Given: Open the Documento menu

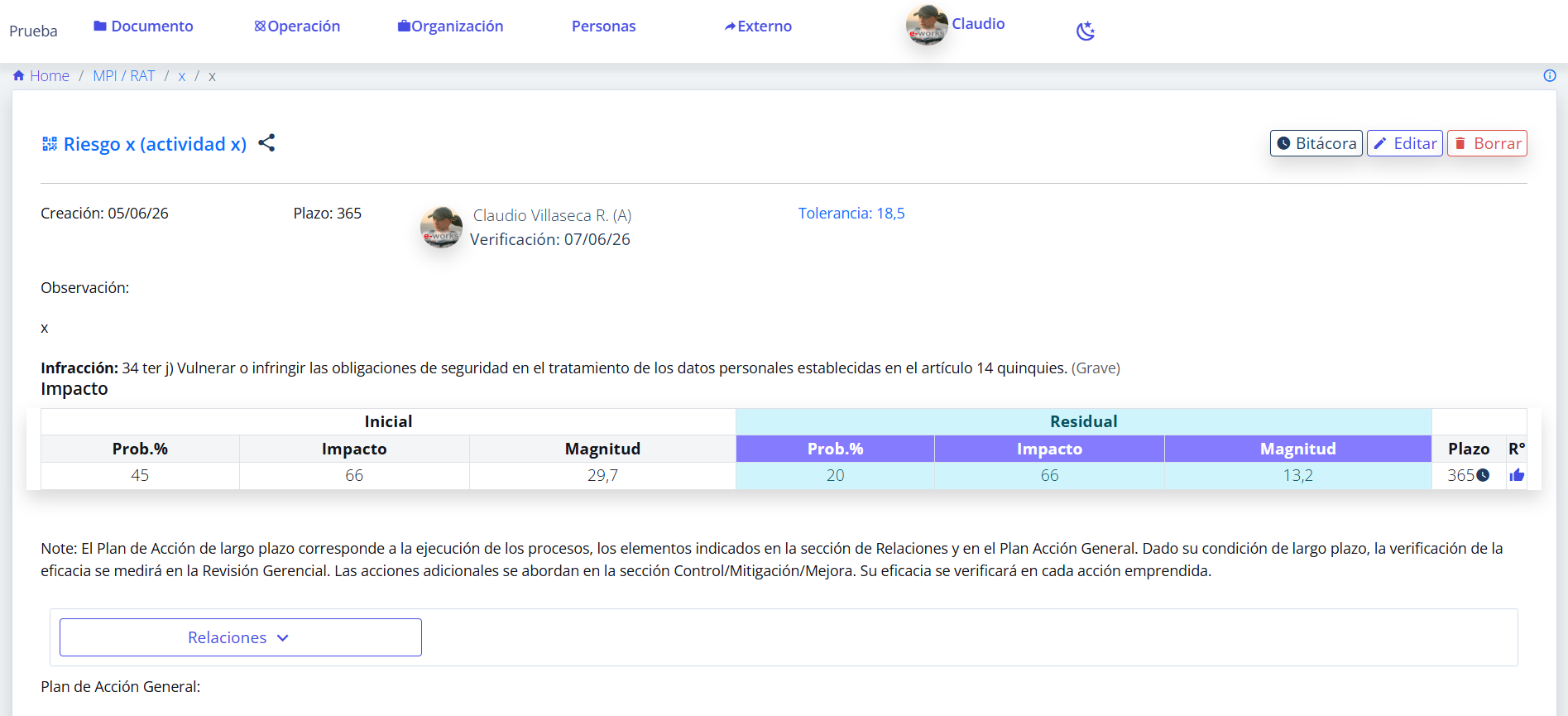Looking at the screenshot, I should [x=143, y=26].
